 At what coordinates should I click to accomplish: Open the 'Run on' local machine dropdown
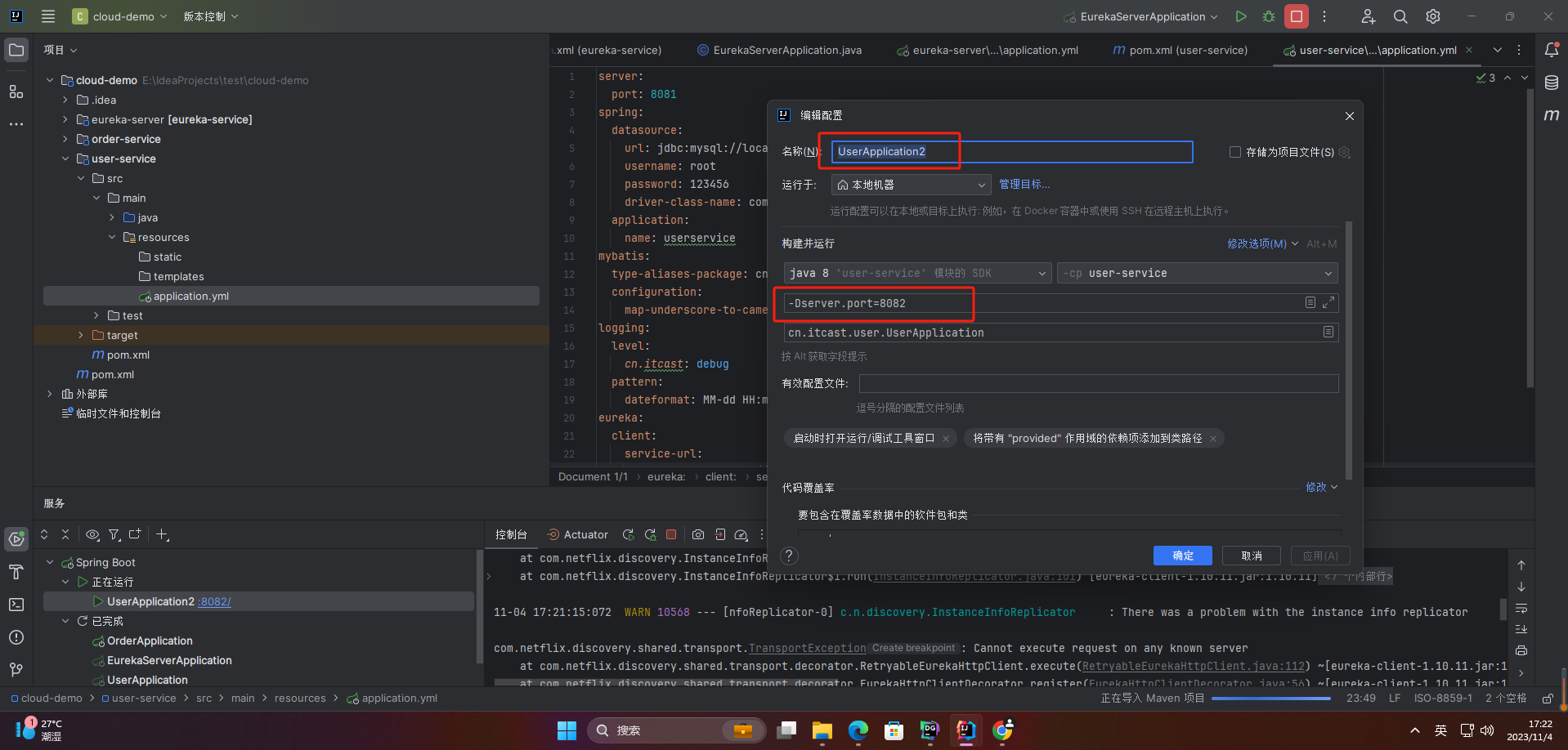pyautogui.click(x=911, y=185)
